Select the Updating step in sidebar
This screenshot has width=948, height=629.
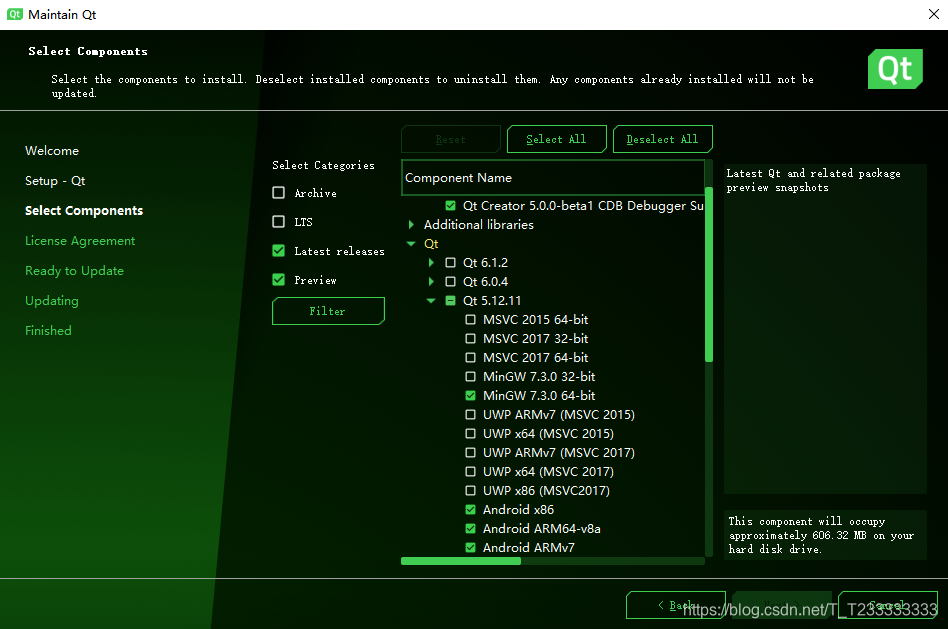52,301
